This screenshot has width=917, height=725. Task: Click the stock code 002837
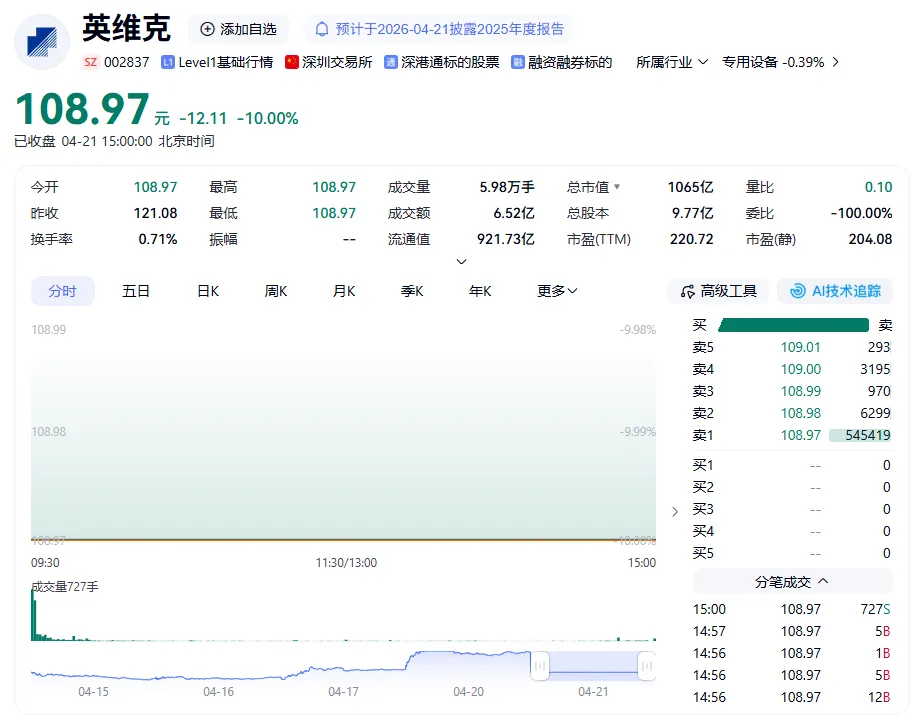tap(126, 62)
